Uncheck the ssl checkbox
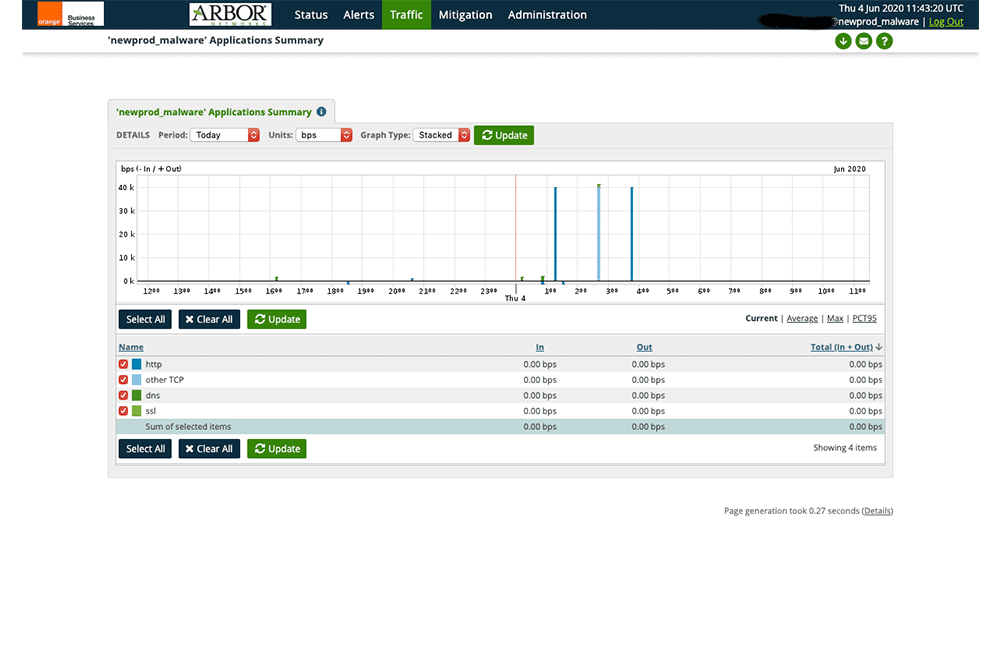Viewport: 1000px width, 650px height. coord(123,411)
